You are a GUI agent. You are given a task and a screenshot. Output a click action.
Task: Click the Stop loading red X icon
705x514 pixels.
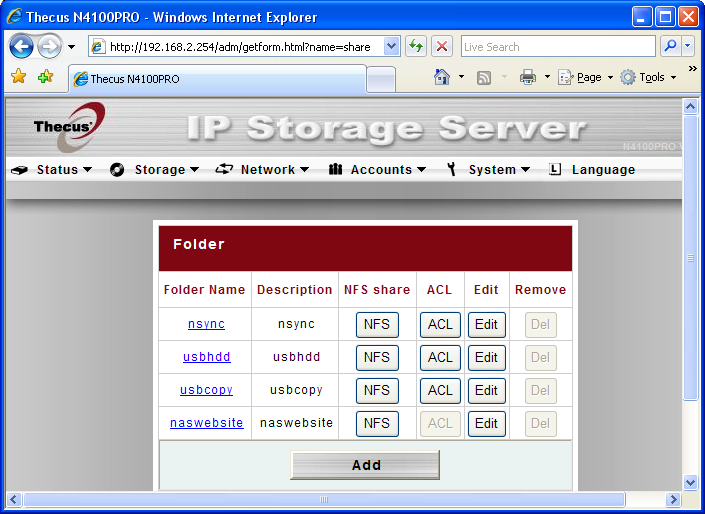[442, 47]
